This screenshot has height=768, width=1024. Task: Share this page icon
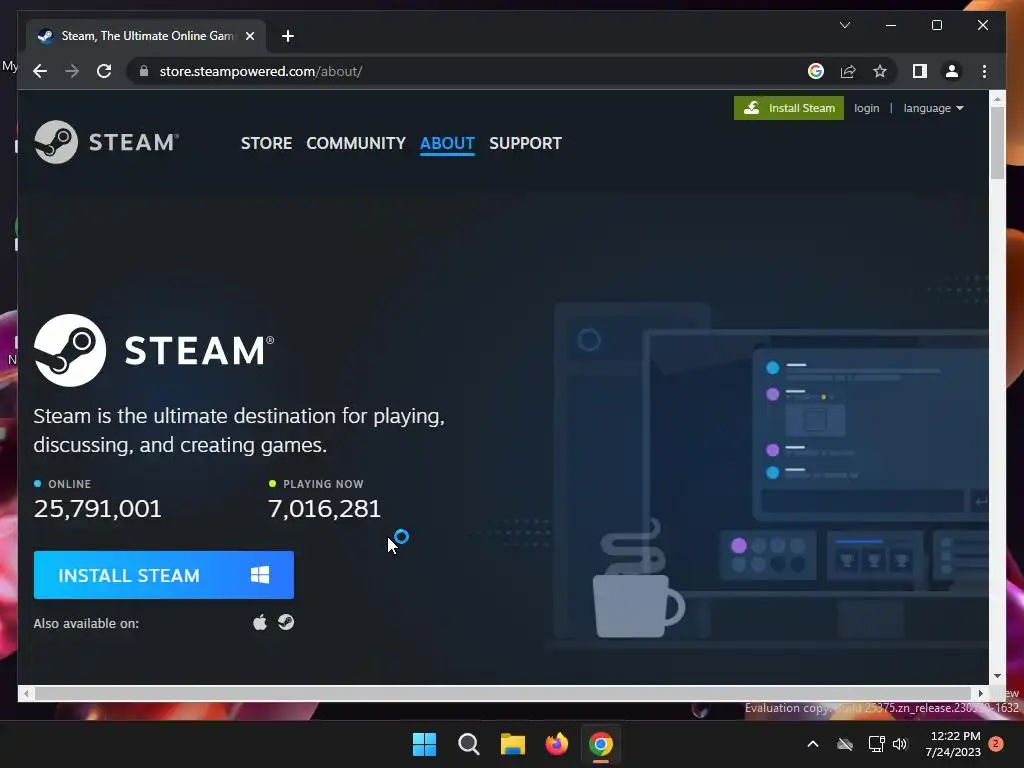pos(848,71)
